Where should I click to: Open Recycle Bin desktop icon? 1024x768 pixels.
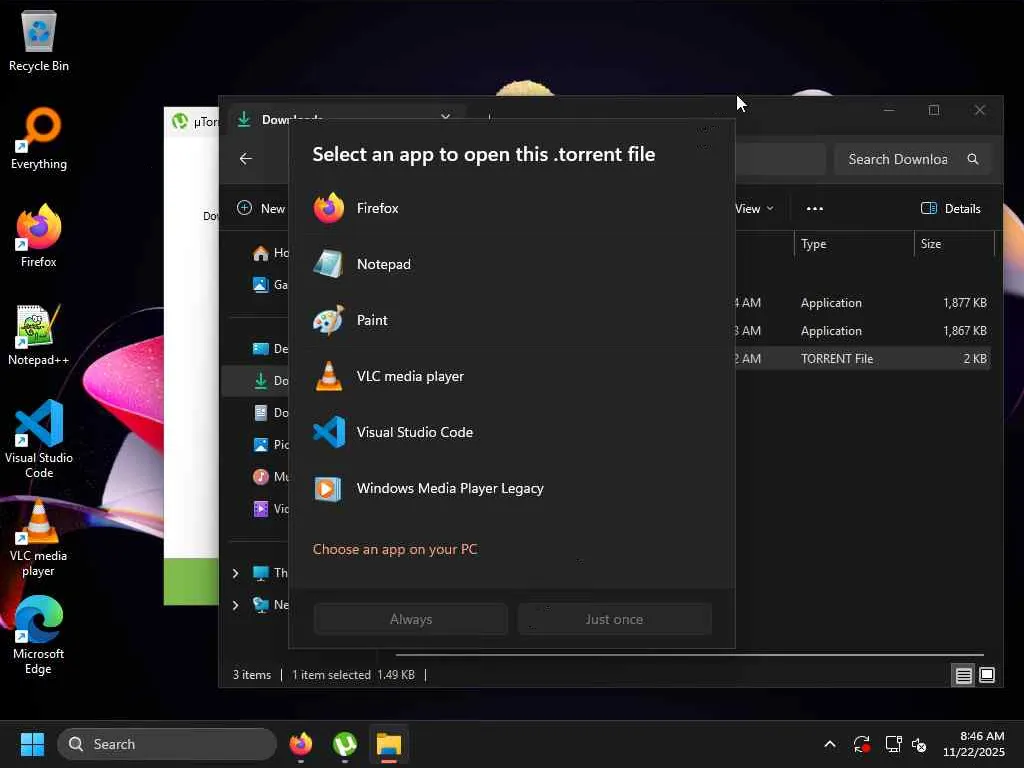(x=39, y=42)
